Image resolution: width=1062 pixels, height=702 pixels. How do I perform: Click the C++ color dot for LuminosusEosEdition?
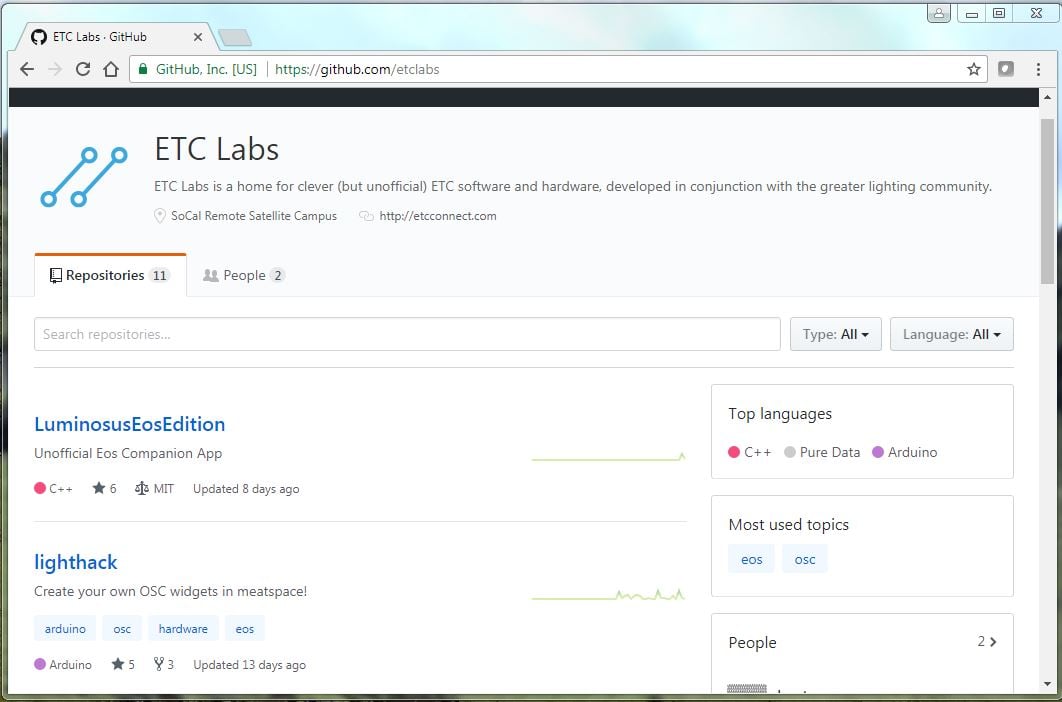[x=40, y=488]
